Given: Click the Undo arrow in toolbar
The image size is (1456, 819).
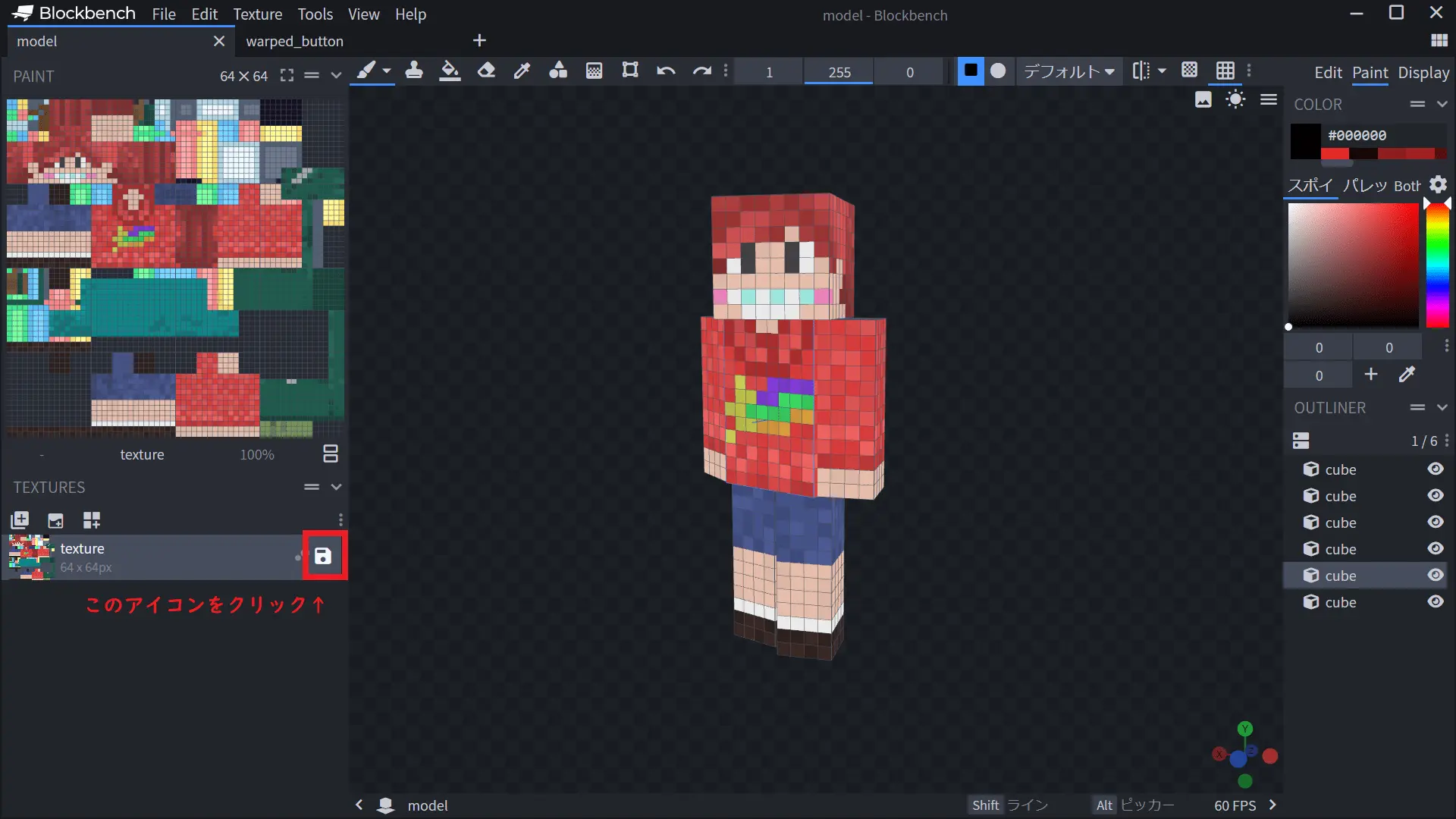Looking at the screenshot, I should pyautogui.click(x=666, y=71).
